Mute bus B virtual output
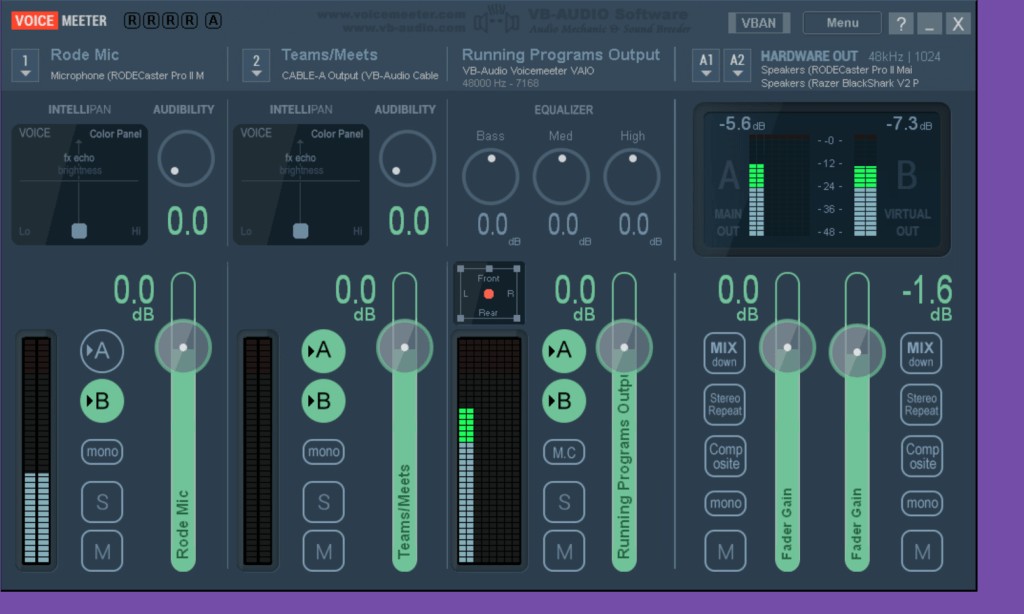 tap(922, 551)
